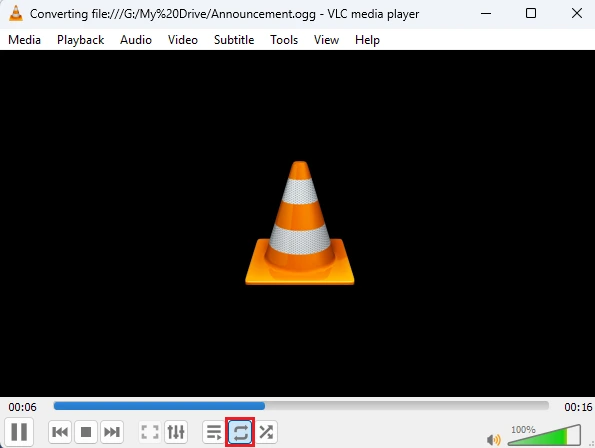Toggle random shuffle playback
The width and height of the screenshot is (595, 448).
[266, 432]
